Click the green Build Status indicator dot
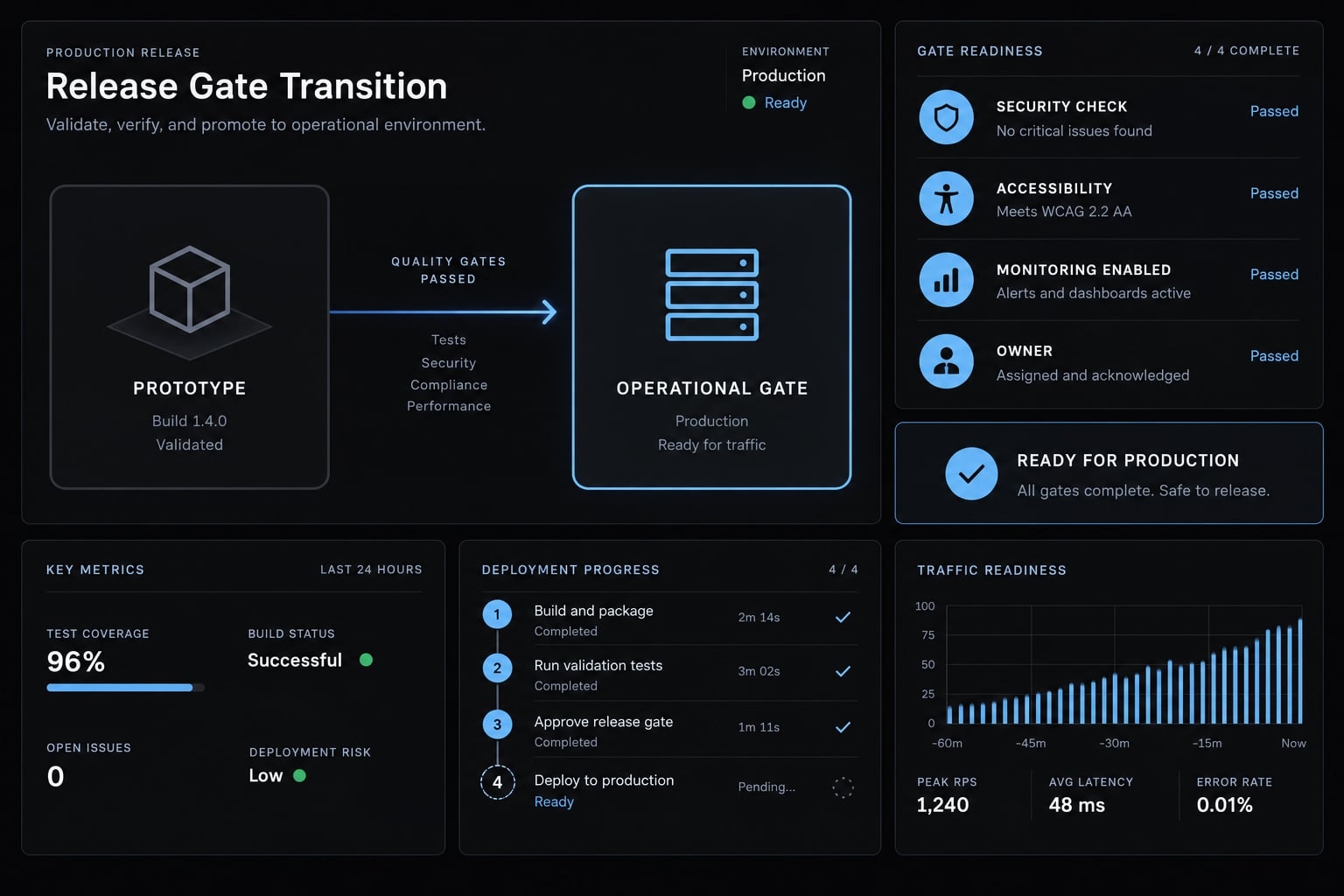 pyautogui.click(x=366, y=660)
